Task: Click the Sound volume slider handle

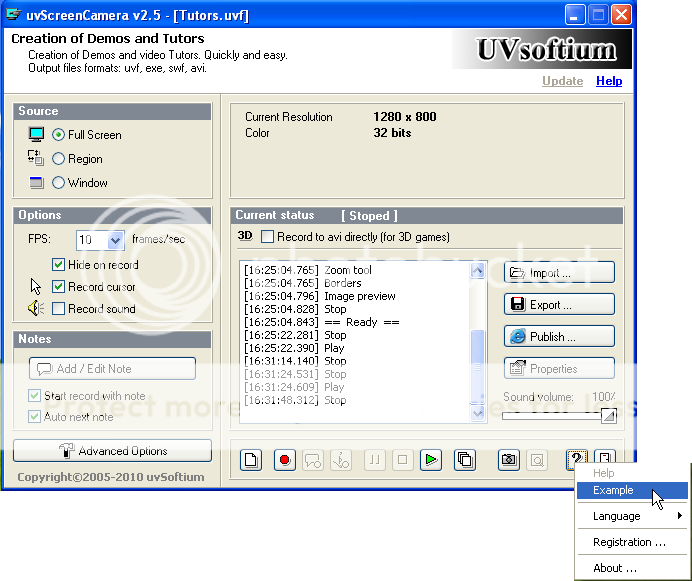Action: click(x=609, y=415)
